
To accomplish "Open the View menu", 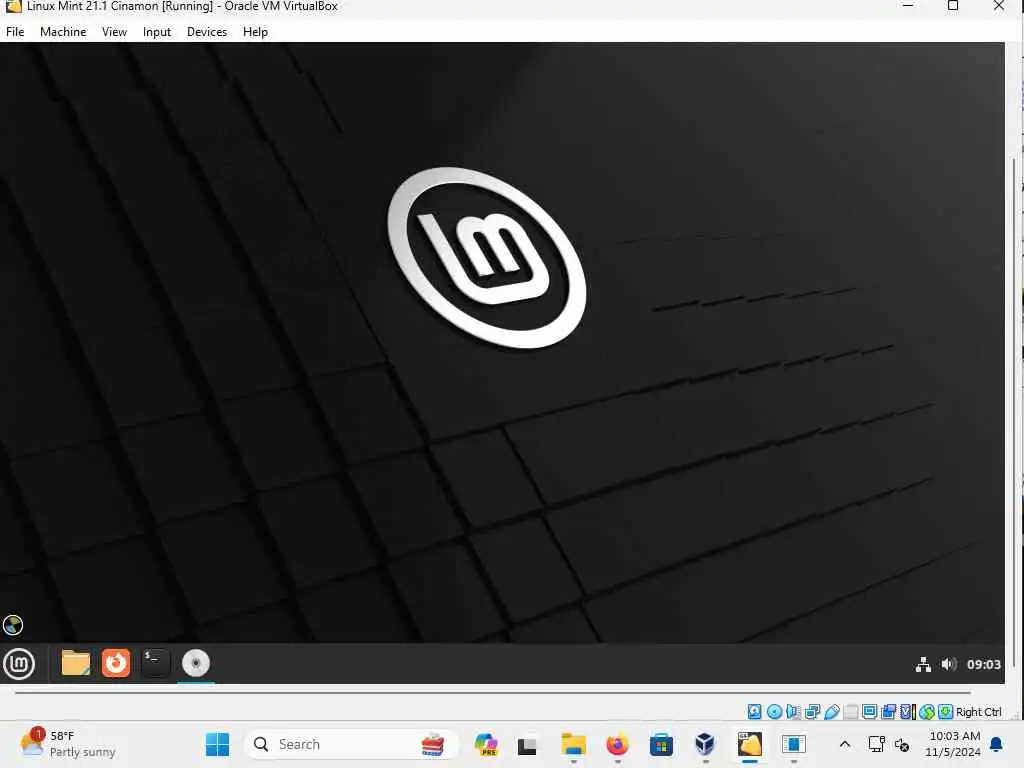I will coord(114,32).
